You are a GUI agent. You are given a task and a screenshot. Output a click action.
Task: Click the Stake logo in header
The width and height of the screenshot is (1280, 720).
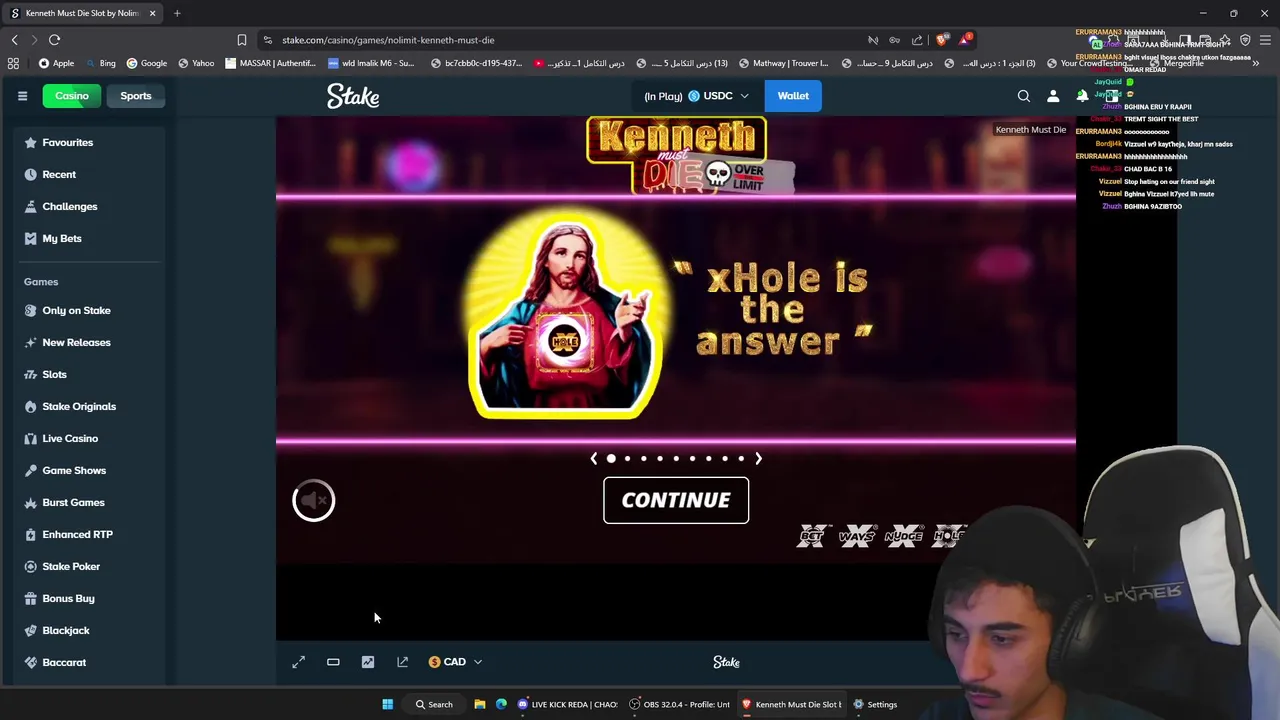coord(353,96)
